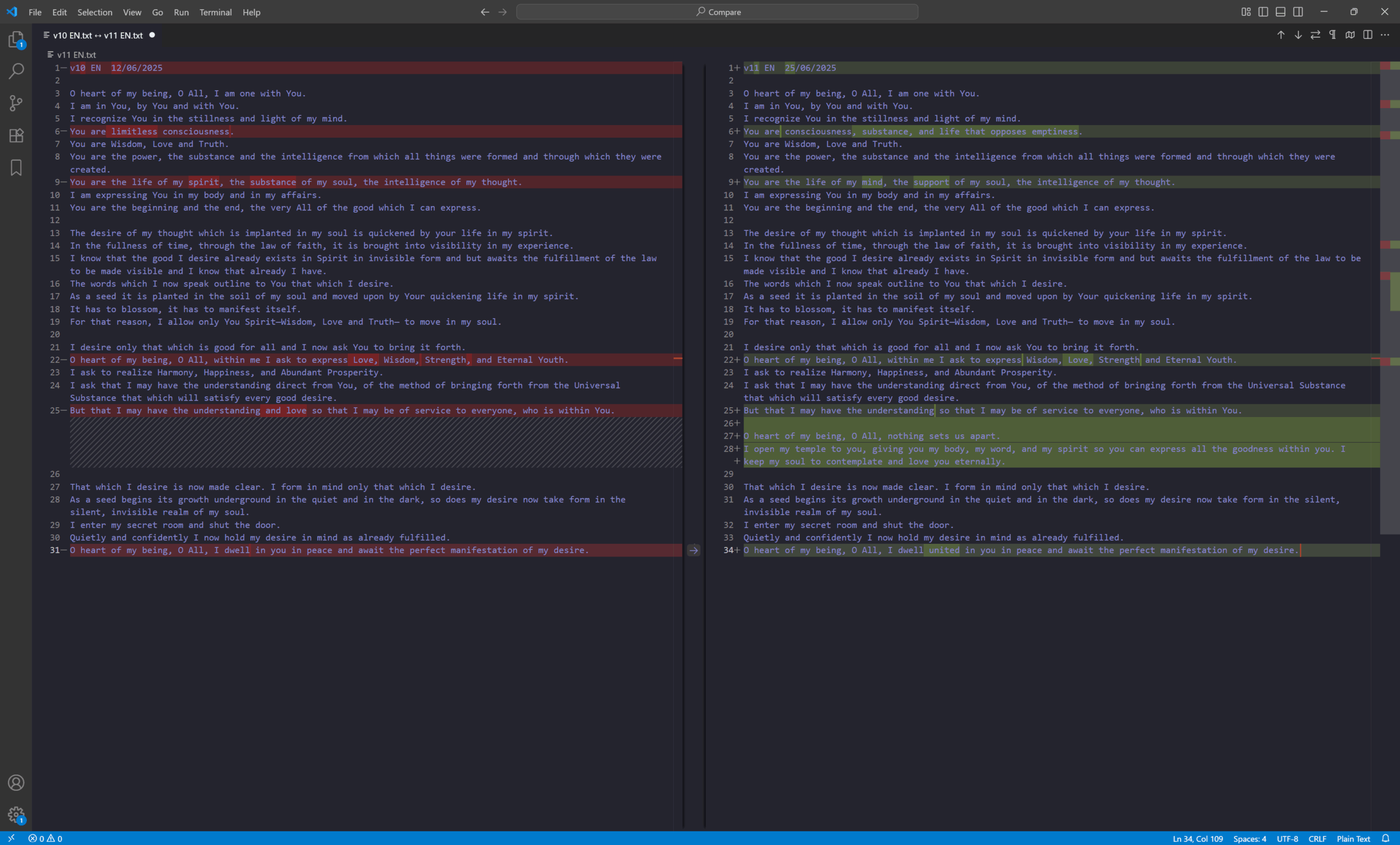1400x845 pixels.
Task: Open the Extensions view
Action: click(x=16, y=135)
